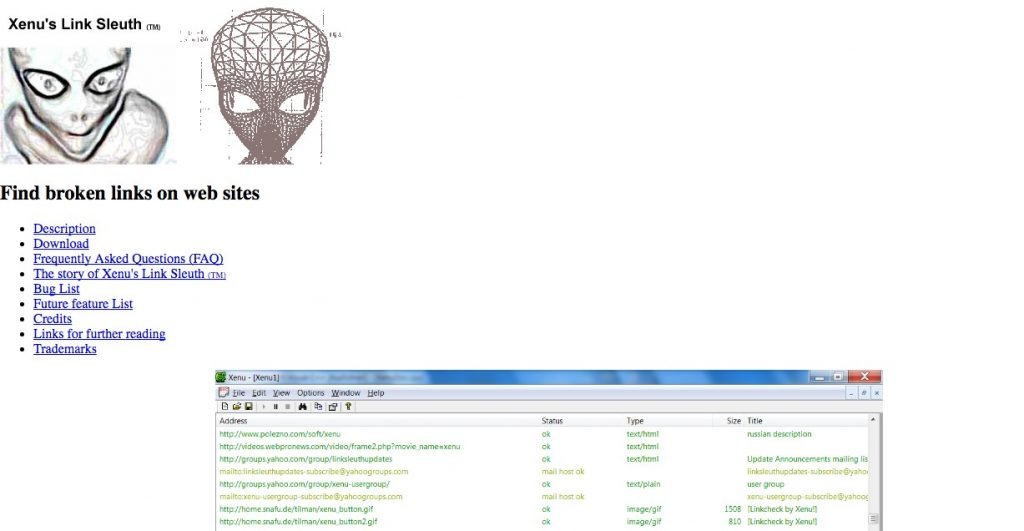Open the Edit menu in Xenu window
This screenshot has width=1024, height=531.
[x=259, y=393]
